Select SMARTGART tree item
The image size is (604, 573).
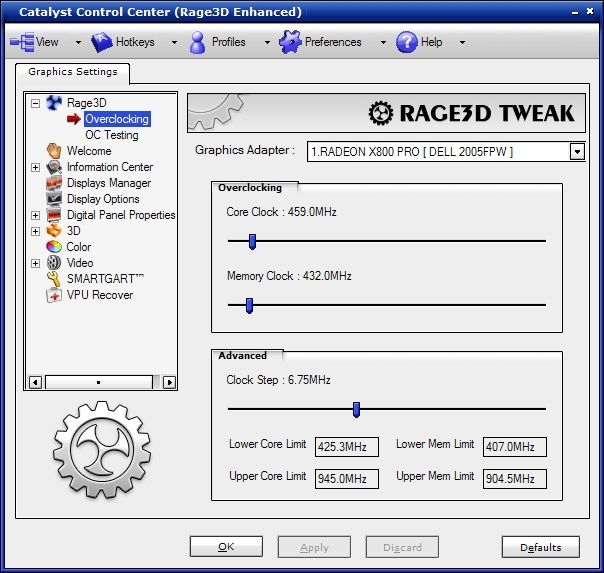click(x=105, y=279)
